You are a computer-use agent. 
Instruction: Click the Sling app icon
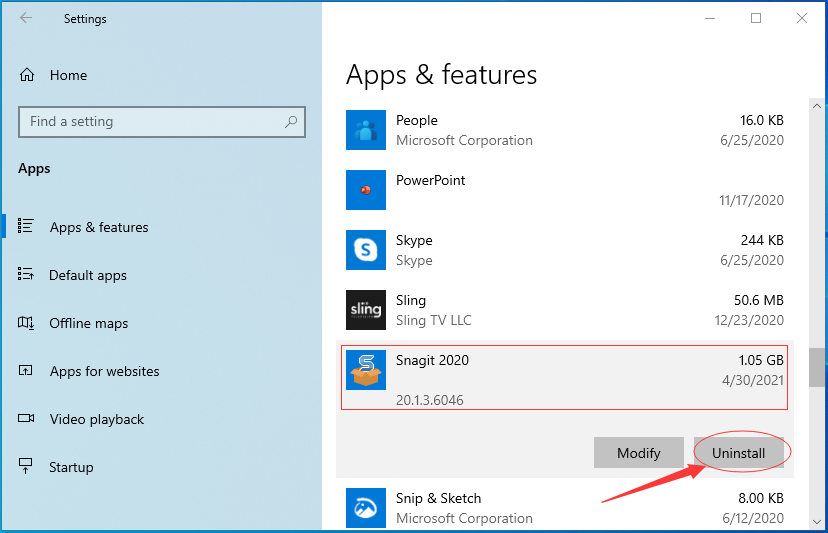tap(366, 310)
